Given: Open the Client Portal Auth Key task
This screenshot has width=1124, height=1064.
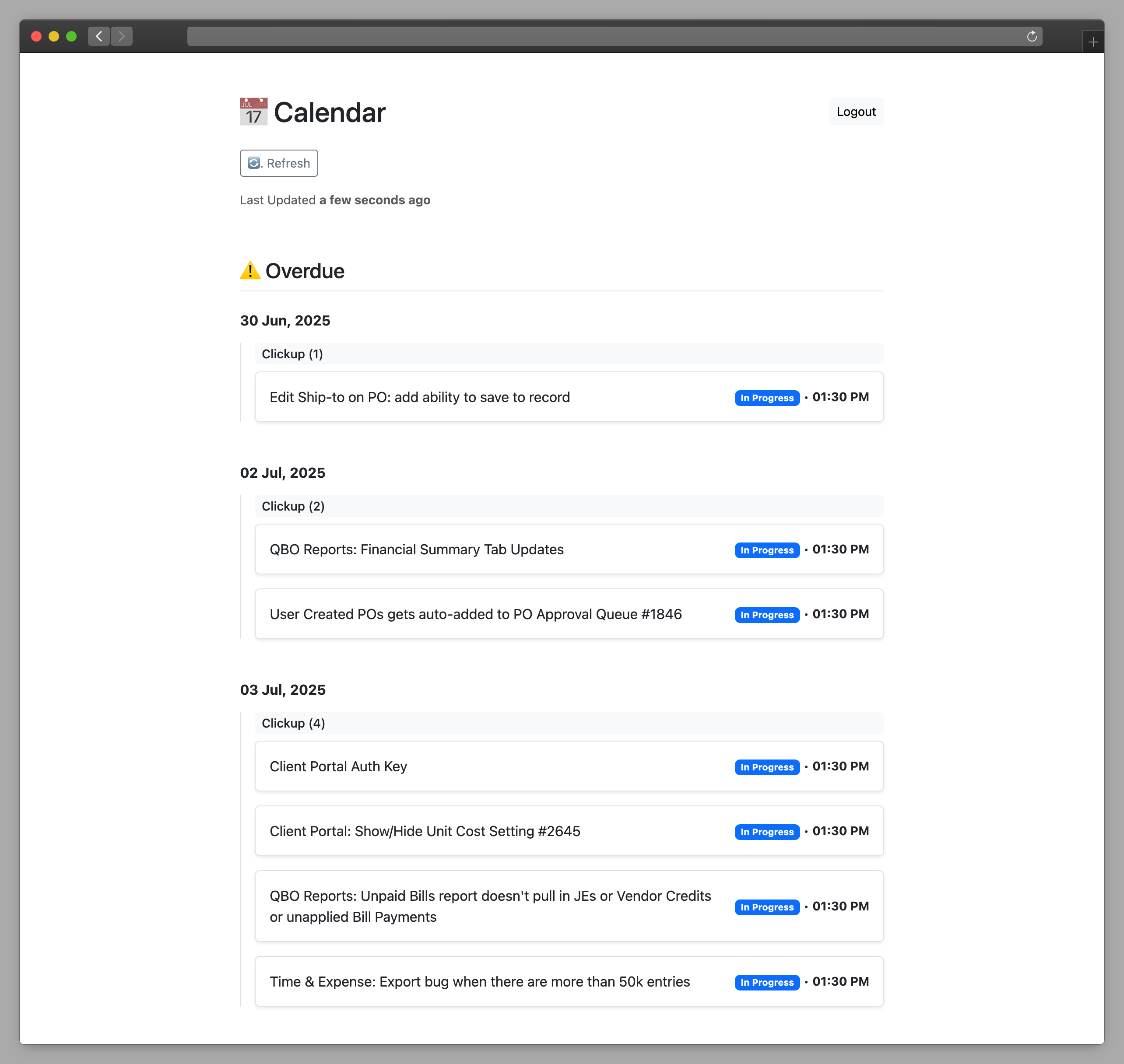Looking at the screenshot, I should pos(569,766).
